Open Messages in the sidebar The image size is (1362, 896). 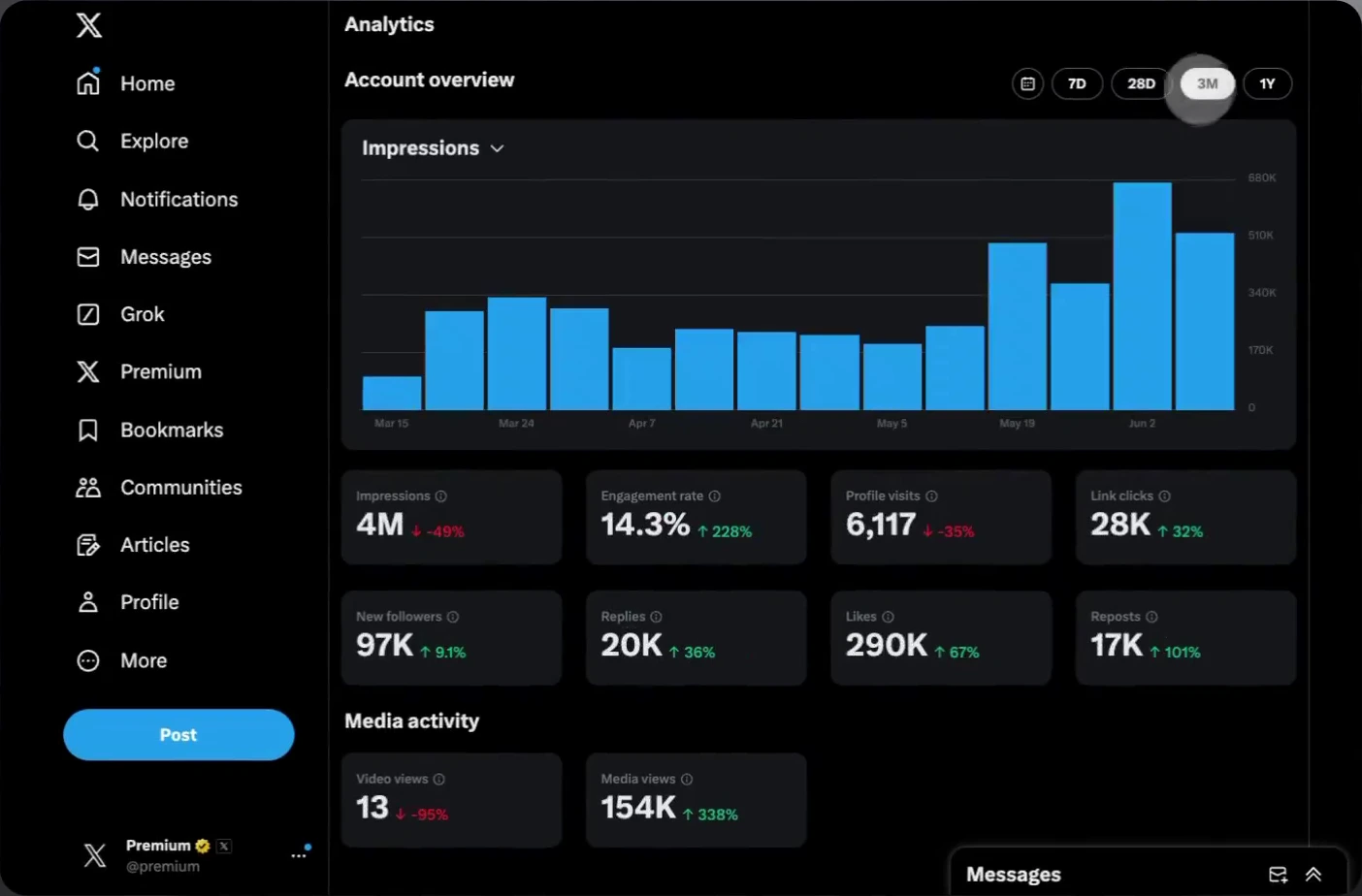point(144,257)
